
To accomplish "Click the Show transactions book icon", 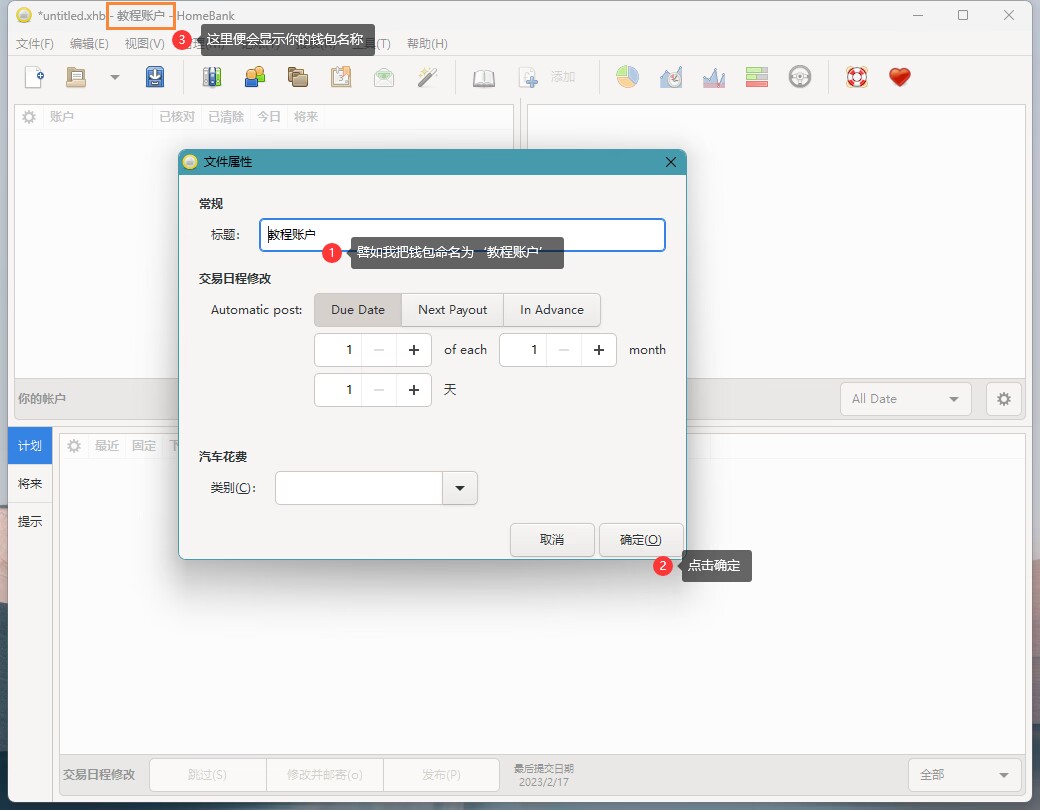I will coord(484,78).
